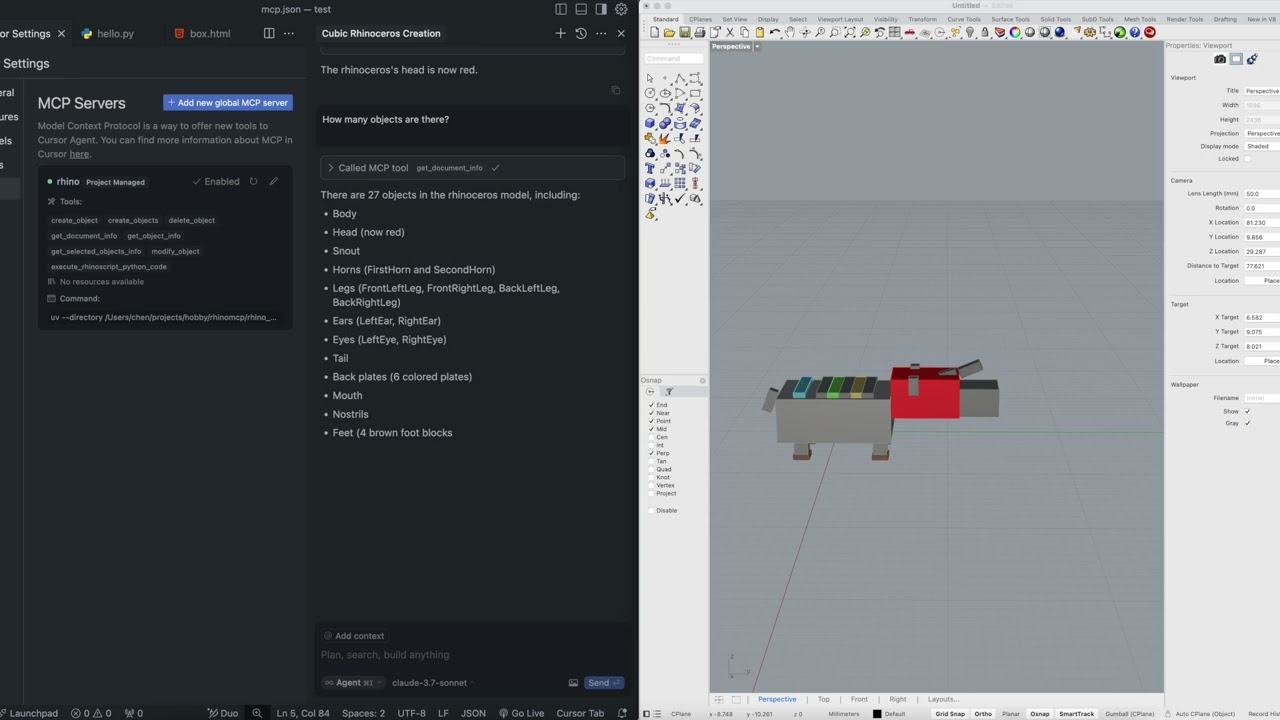Switch to the Solid Tools toolbar tab
Image resolution: width=1280 pixels, height=720 pixels.
tap(1054, 19)
